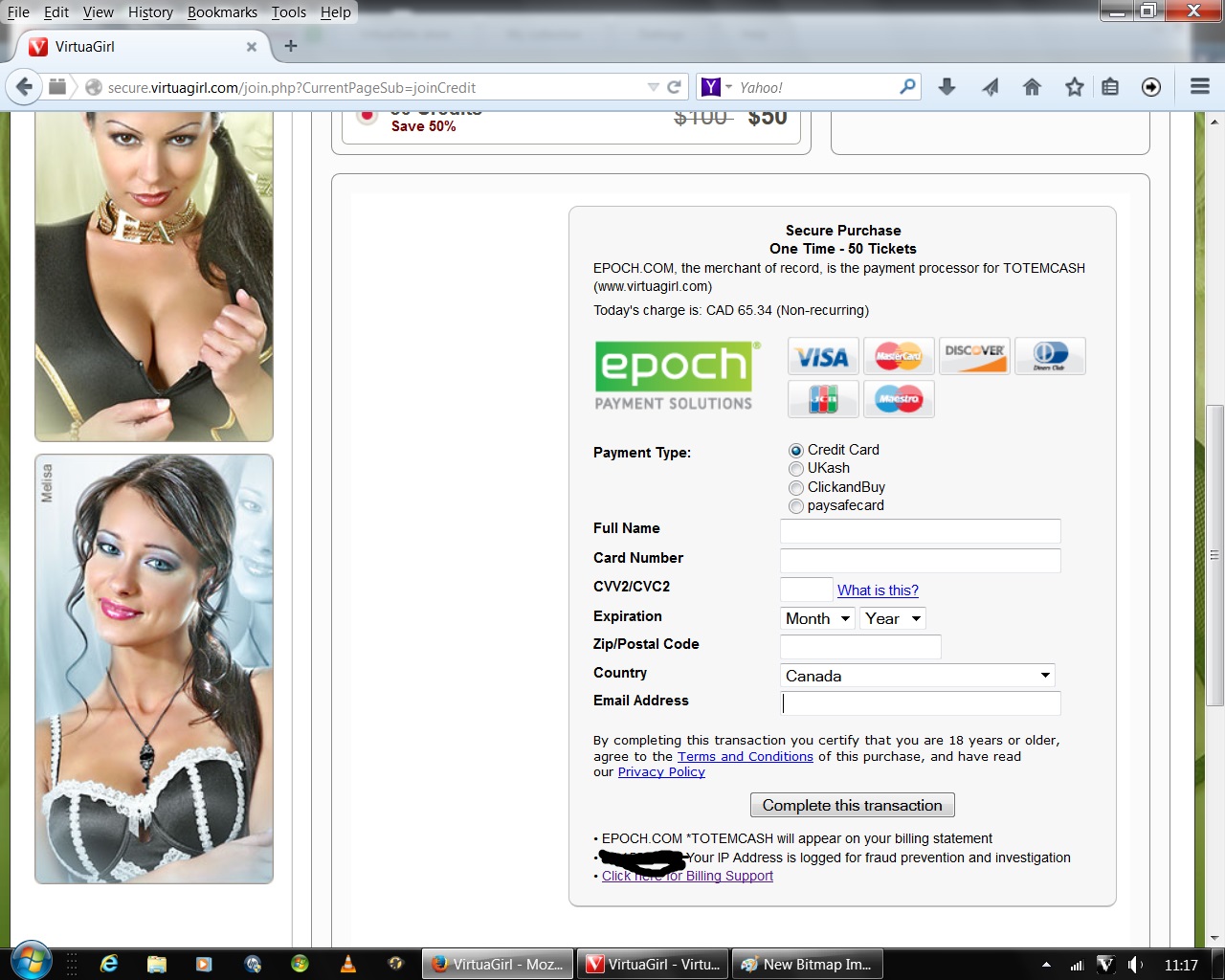Bookmark this page with the star icon
Viewport: 1225px width, 980px height.
[x=1074, y=87]
